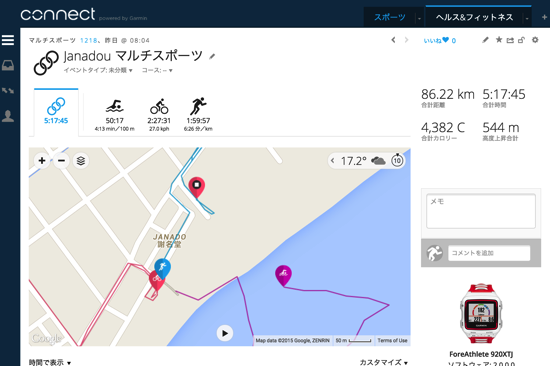Like the activity with いいね heart
The width and height of the screenshot is (550, 366).
click(x=440, y=40)
